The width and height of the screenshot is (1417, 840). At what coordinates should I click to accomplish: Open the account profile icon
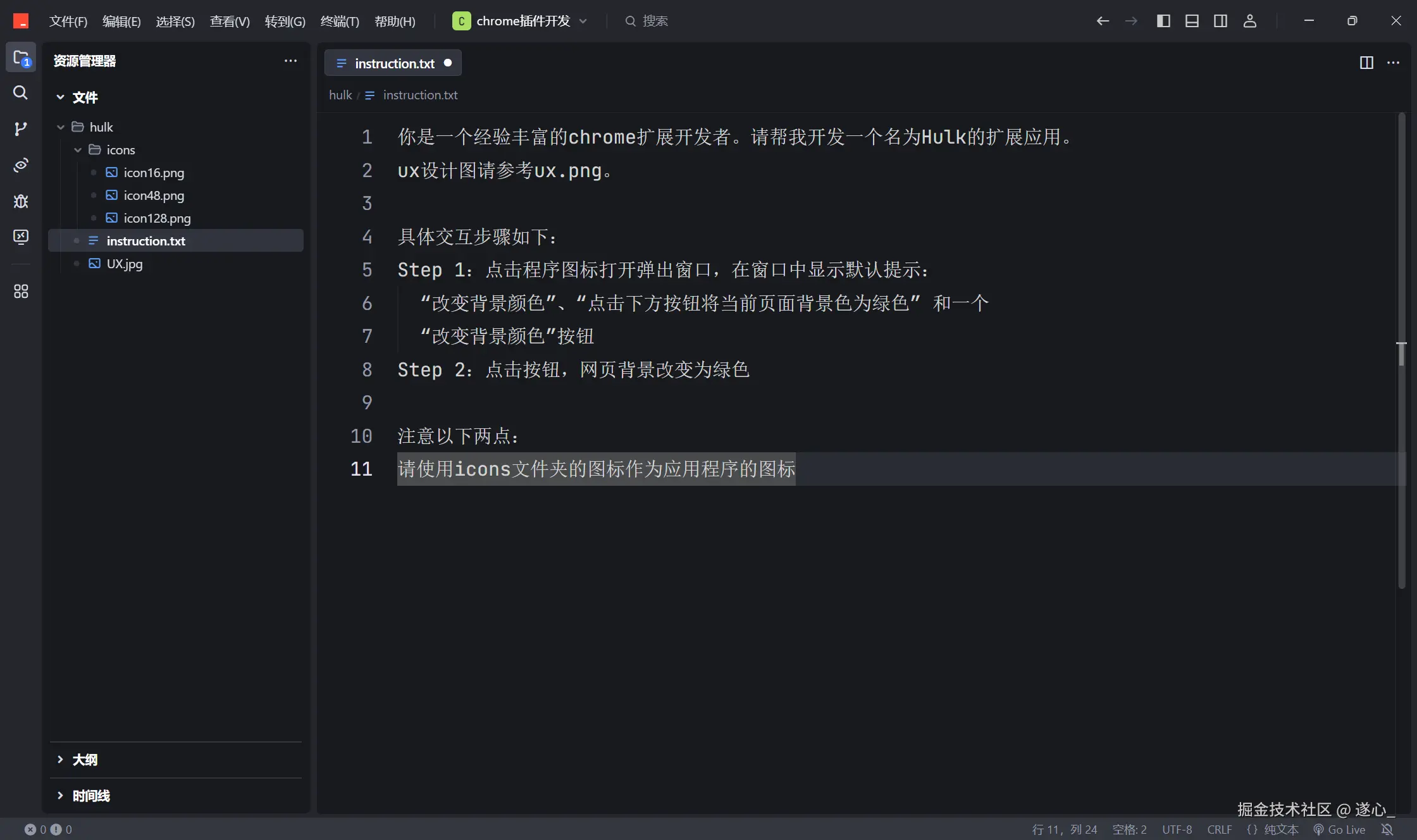[x=1249, y=21]
